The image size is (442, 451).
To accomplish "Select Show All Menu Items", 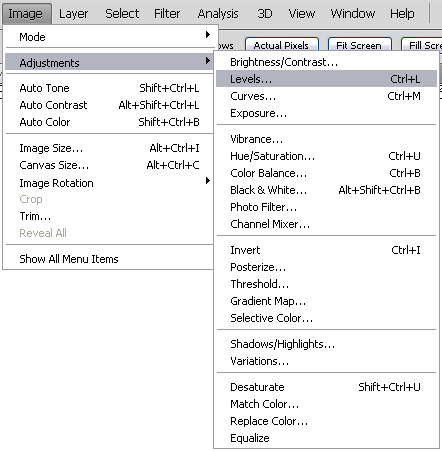I will point(109,259).
